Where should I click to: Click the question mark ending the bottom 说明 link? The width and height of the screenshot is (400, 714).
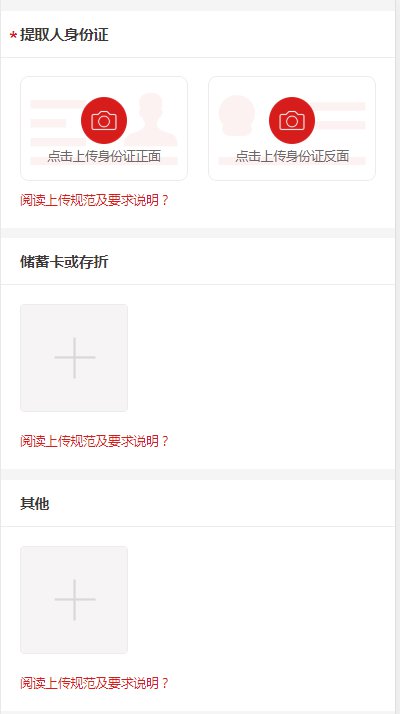click(165, 683)
